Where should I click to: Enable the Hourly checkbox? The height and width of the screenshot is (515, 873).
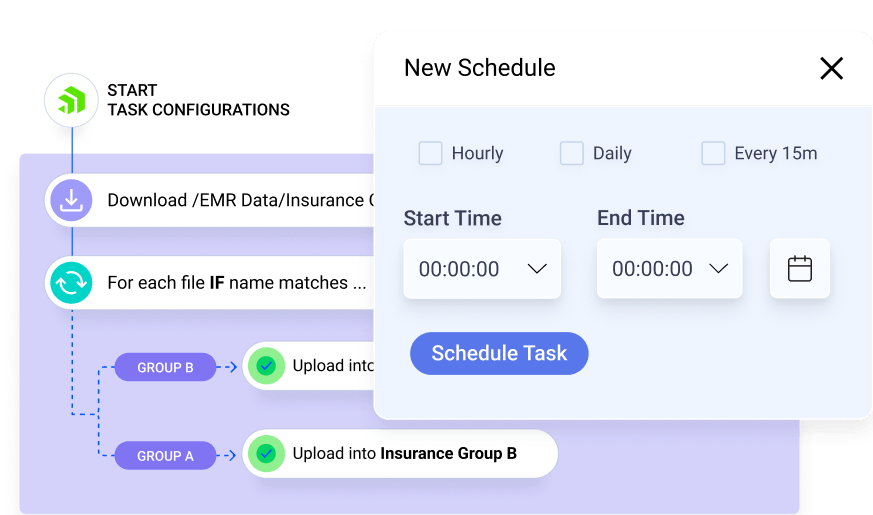[430, 153]
